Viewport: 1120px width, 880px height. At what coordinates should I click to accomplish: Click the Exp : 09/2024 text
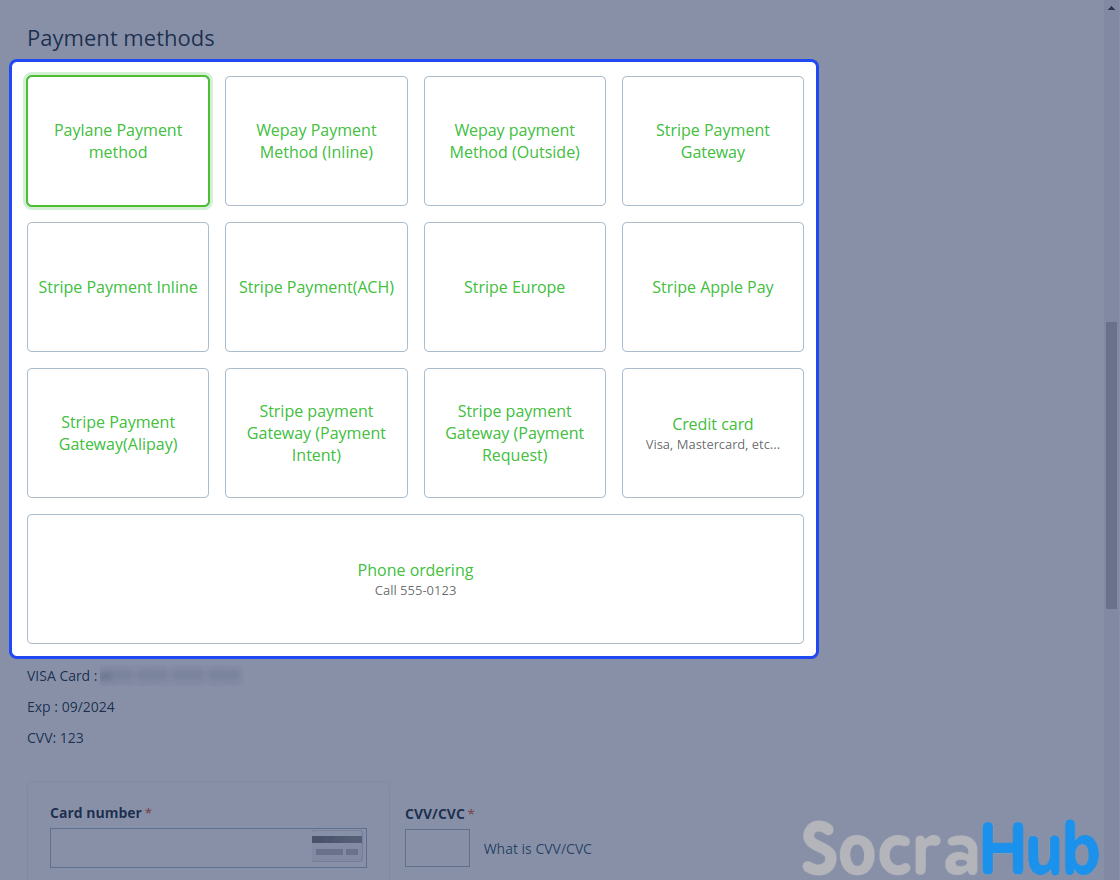point(71,707)
